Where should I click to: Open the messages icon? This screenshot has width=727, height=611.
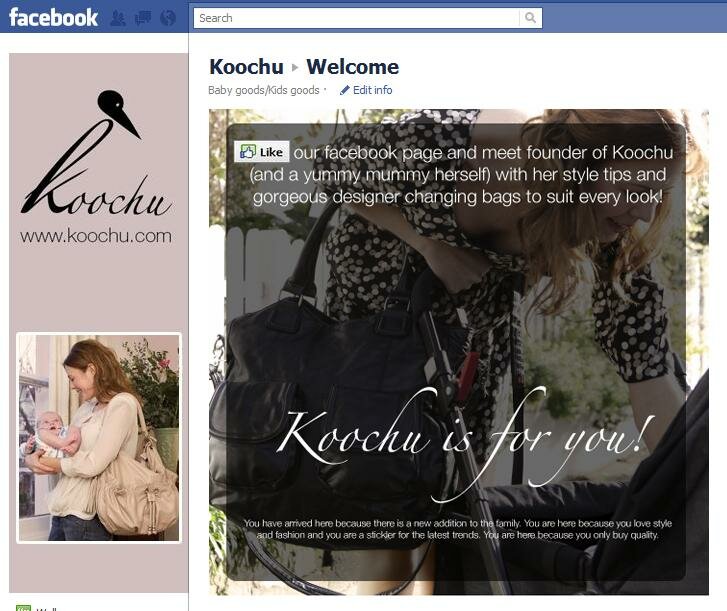click(143, 18)
